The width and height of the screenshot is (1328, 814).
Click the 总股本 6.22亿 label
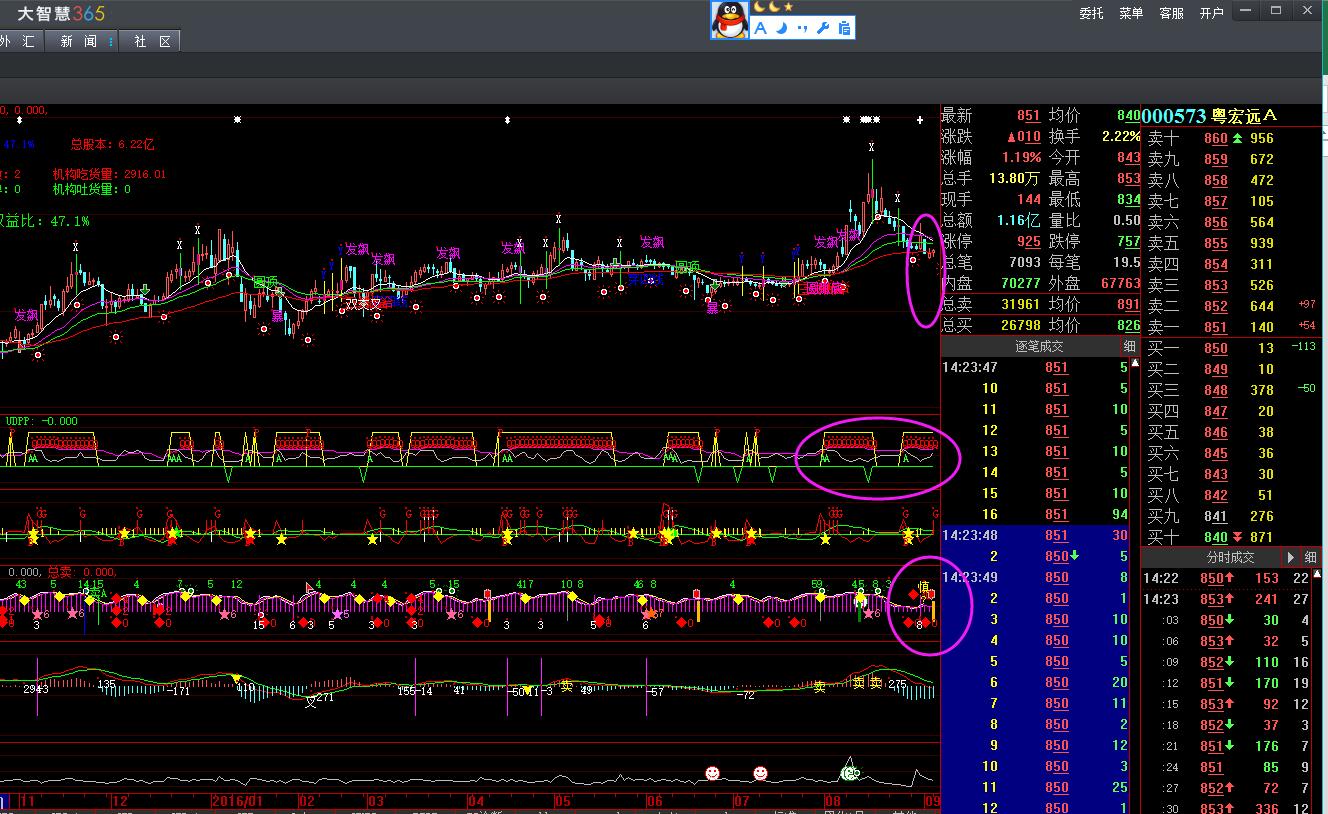[113, 145]
